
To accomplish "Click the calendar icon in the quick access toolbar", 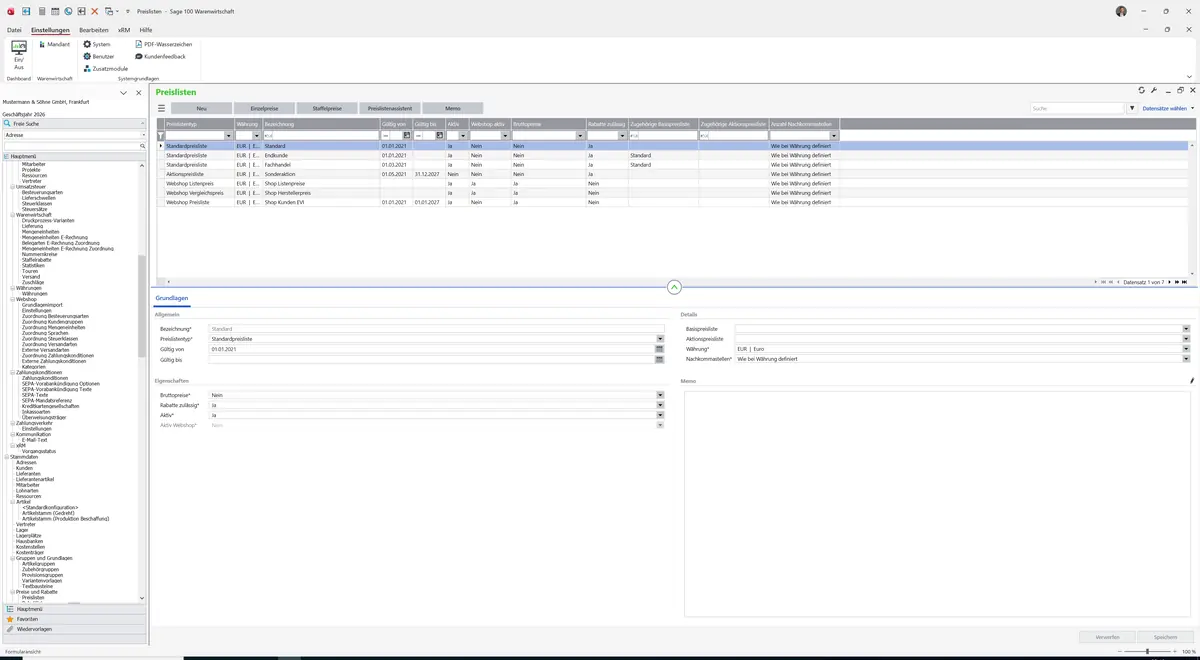I will (54, 11).
